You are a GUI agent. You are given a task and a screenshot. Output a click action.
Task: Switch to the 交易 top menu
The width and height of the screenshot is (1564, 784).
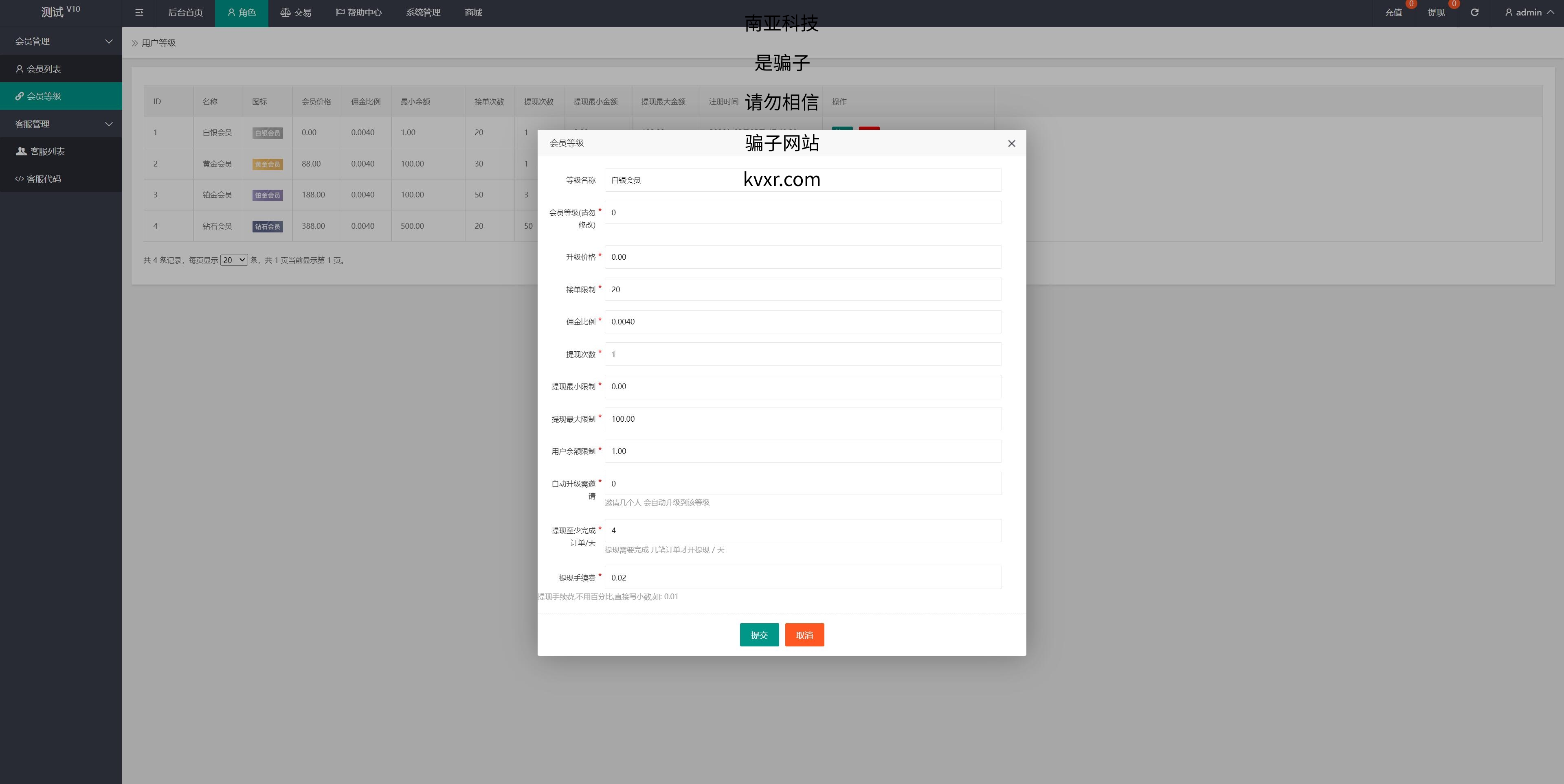296,13
